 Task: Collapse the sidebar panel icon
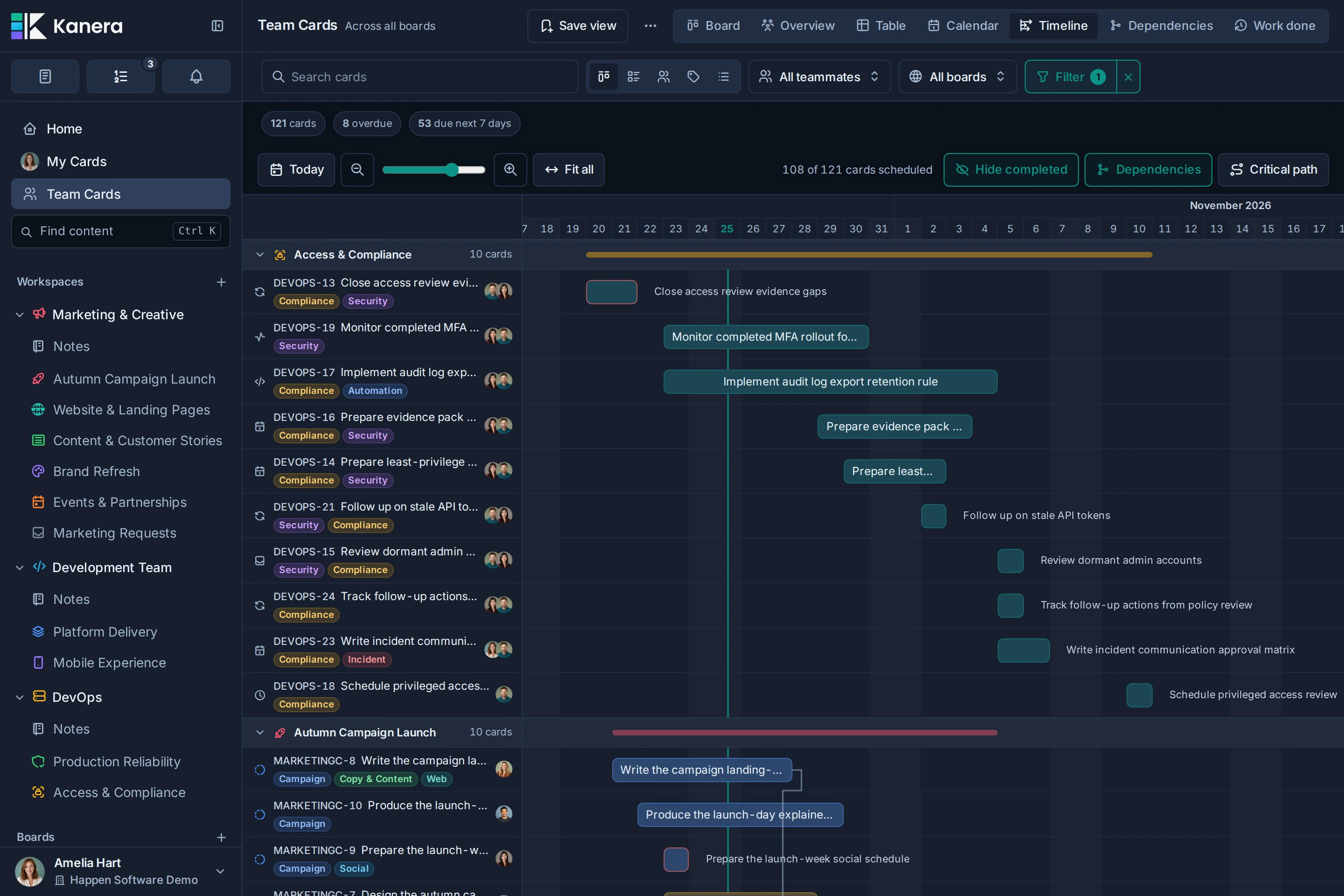pos(217,26)
